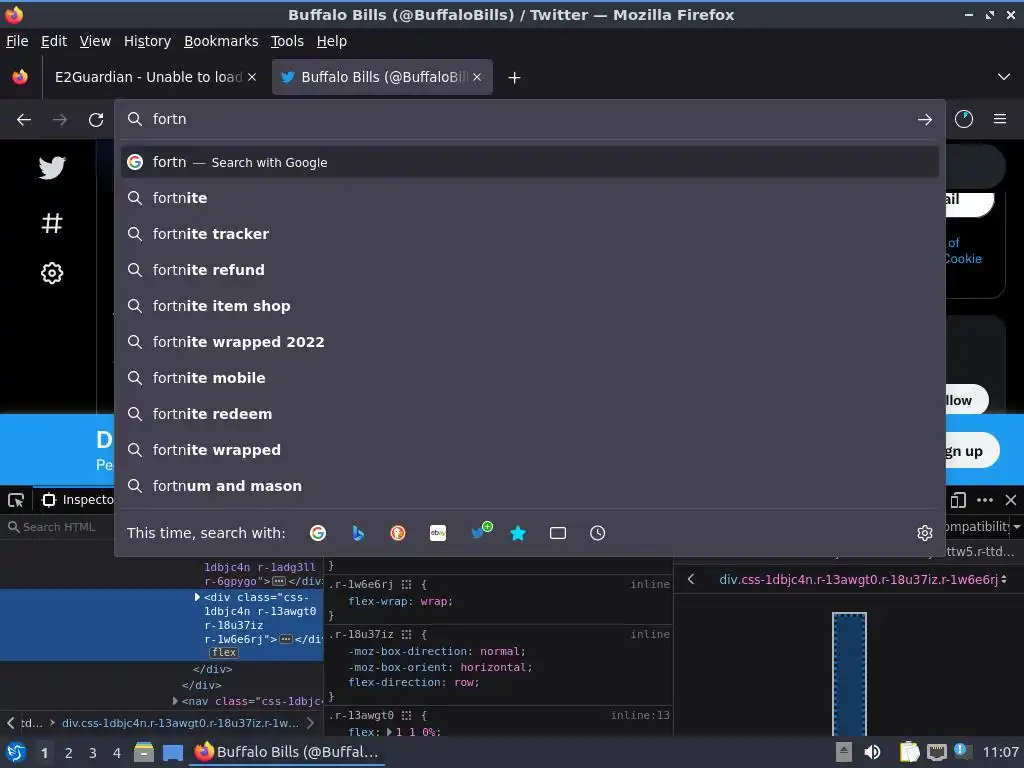
Task: Open the History menu
Action: coord(147,41)
